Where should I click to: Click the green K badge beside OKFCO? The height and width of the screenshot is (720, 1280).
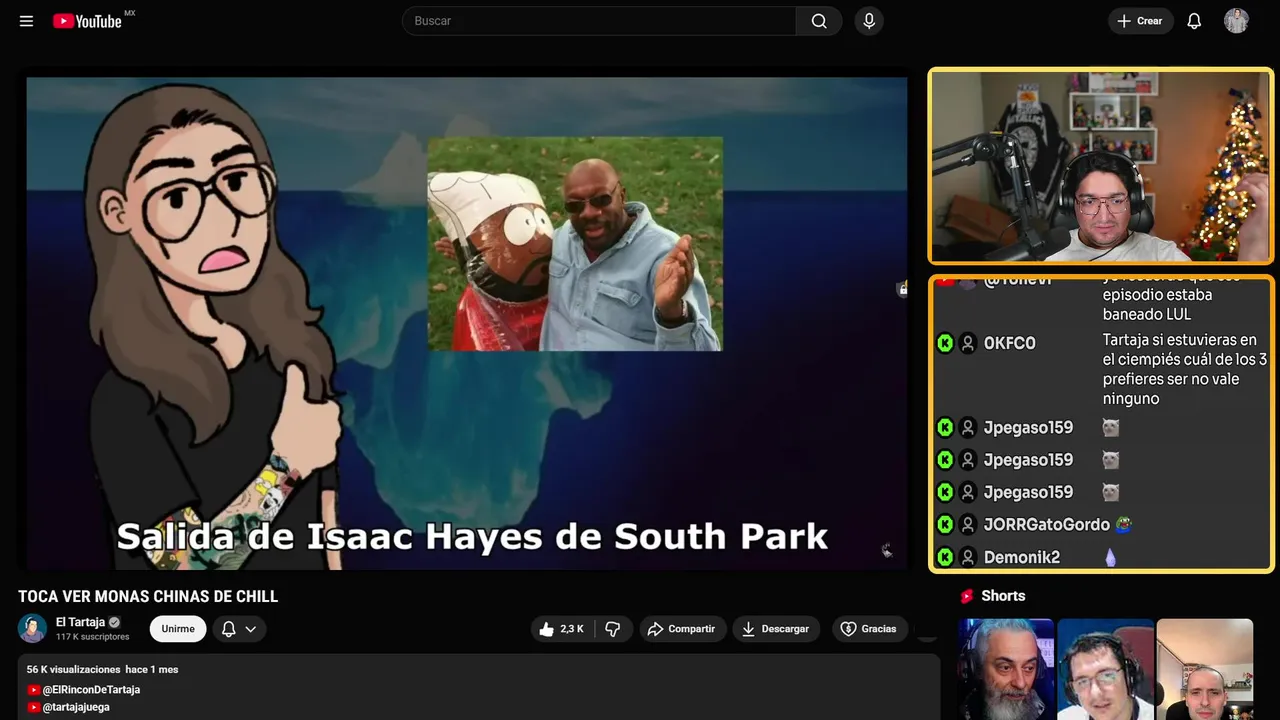point(945,343)
